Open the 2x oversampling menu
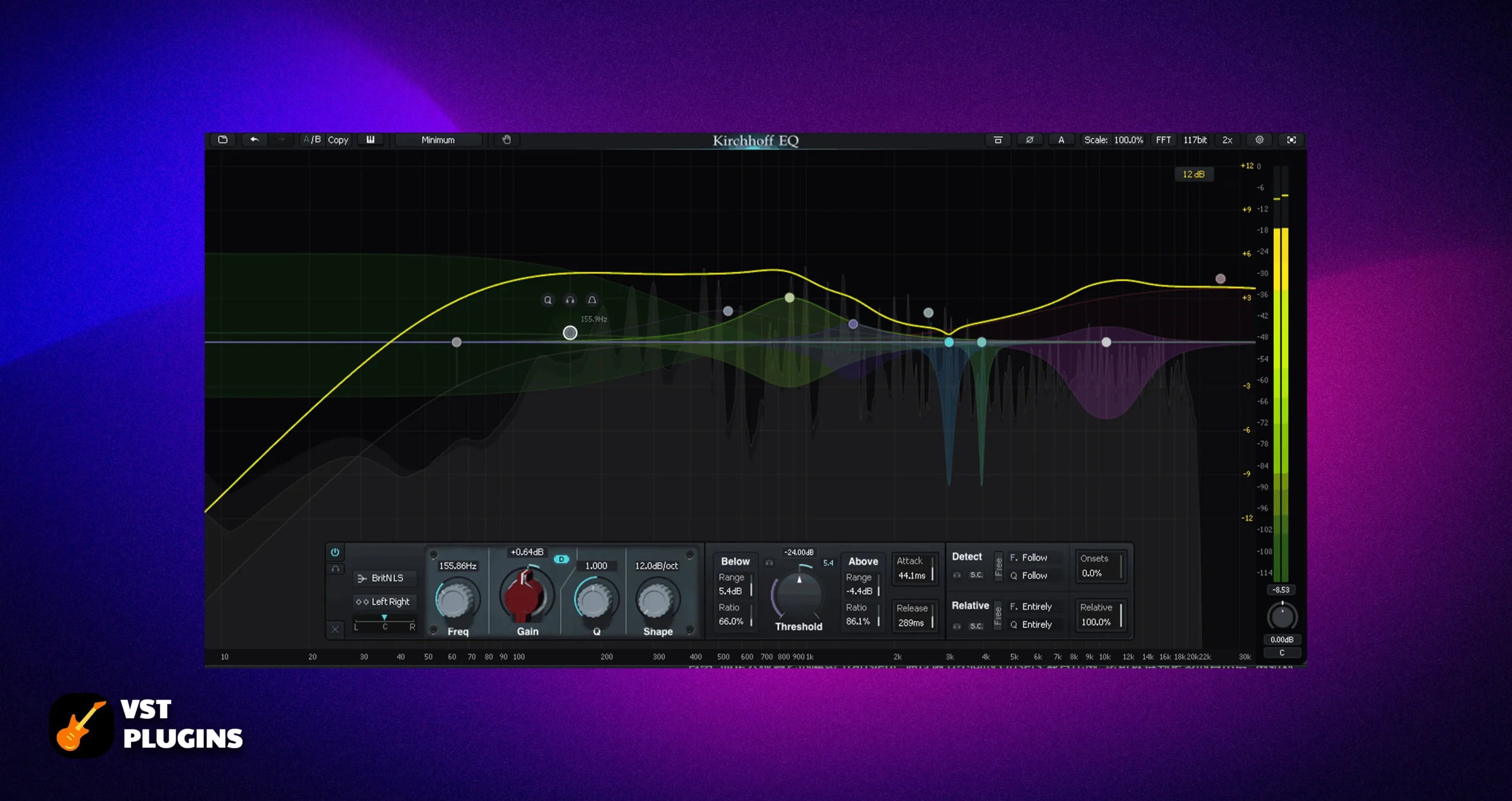This screenshot has width=1512, height=801. 1227,140
